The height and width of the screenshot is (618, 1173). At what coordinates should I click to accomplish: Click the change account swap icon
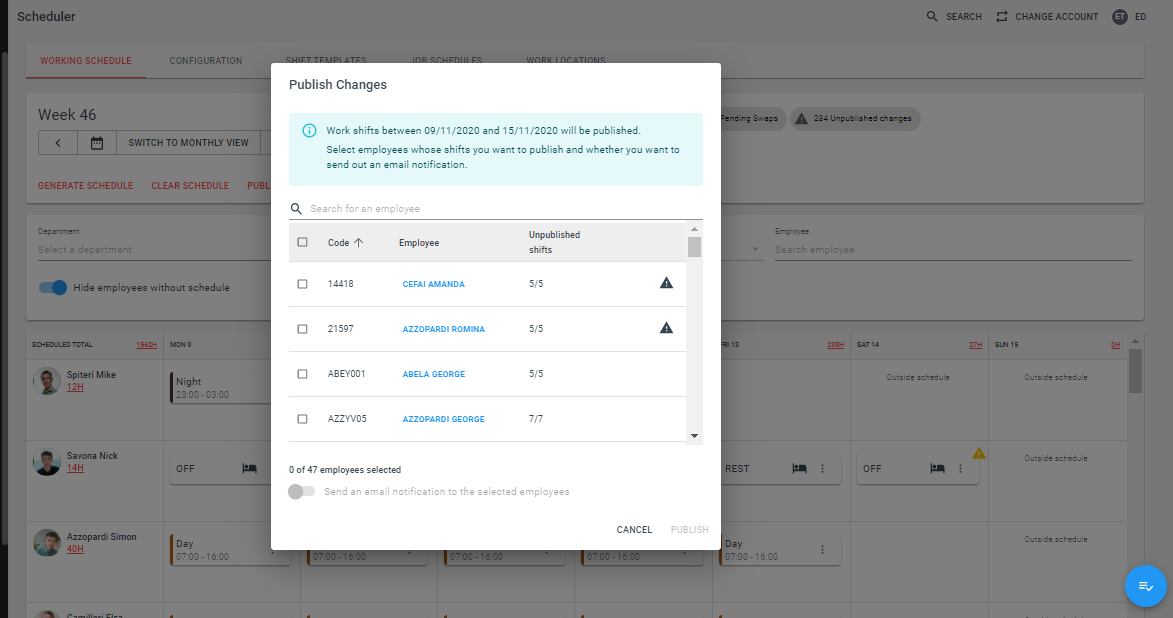click(1002, 16)
